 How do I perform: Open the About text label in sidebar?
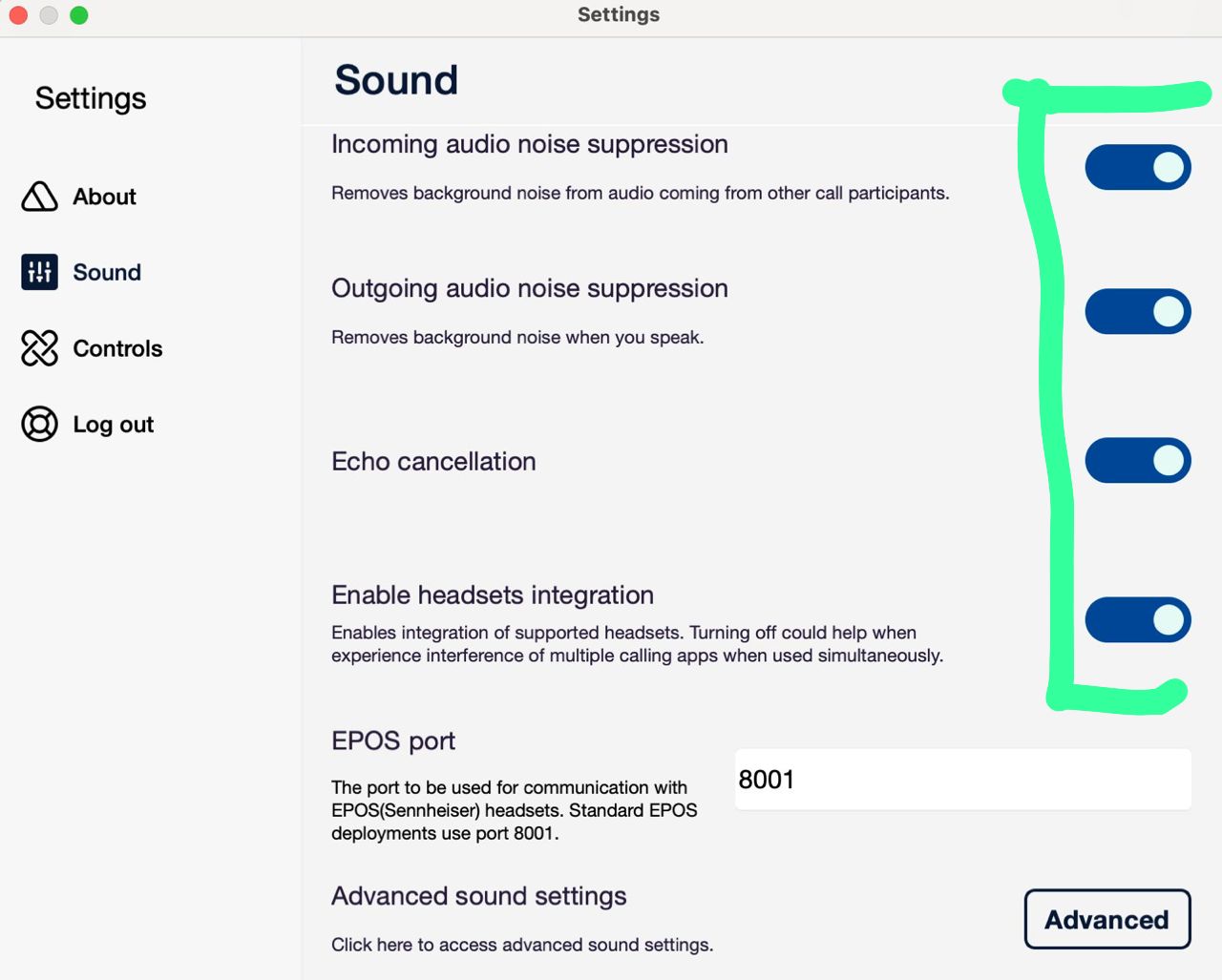click(104, 197)
